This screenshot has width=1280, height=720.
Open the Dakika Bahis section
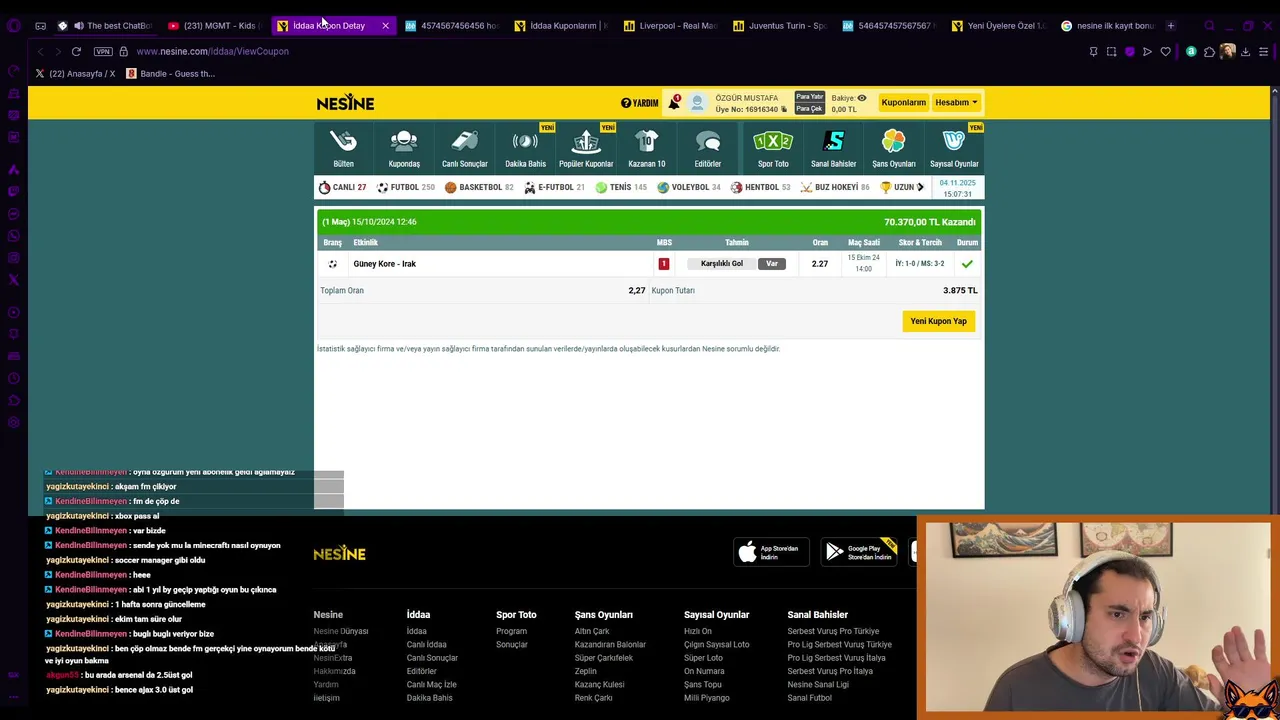[525, 148]
